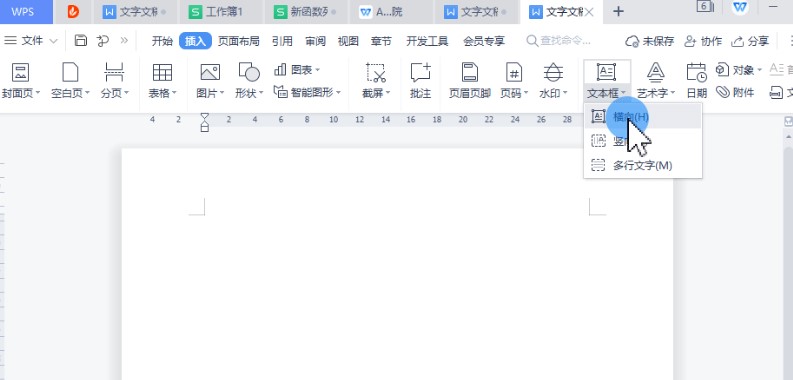793x380 pixels.
Task: Open the 视图 (View) tab
Action: click(348, 41)
